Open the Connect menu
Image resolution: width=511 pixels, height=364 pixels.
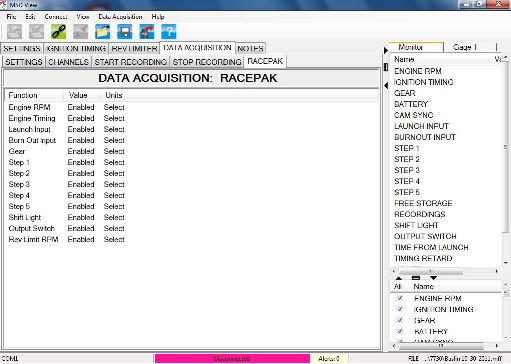tap(56, 17)
